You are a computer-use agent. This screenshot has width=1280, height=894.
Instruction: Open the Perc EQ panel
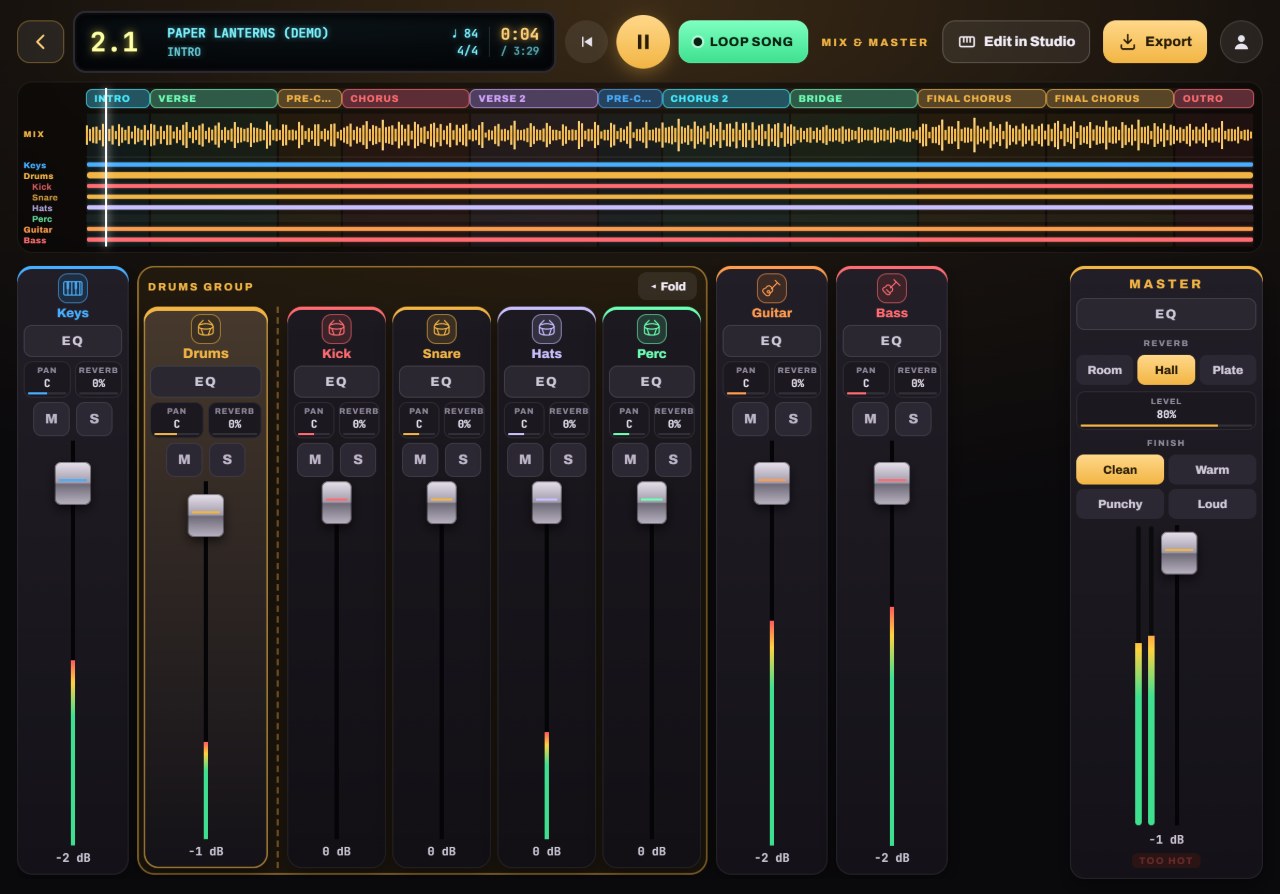[x=652, y=382]
